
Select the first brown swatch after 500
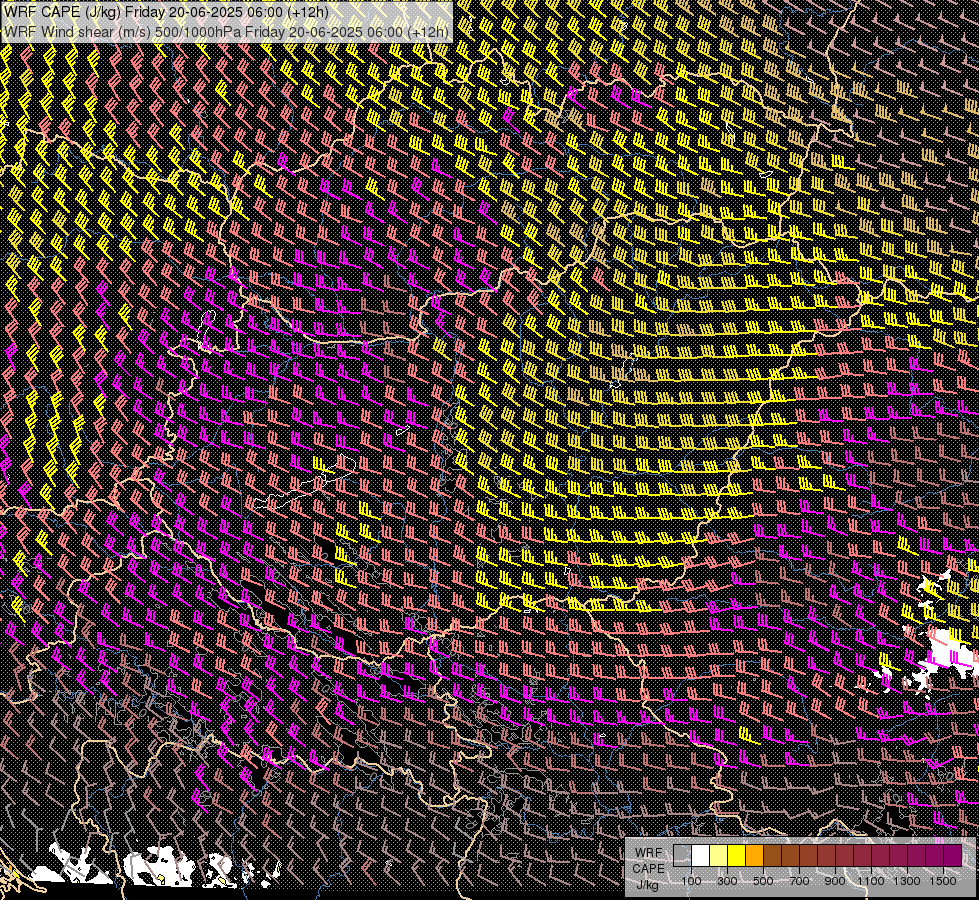(772, 856)
